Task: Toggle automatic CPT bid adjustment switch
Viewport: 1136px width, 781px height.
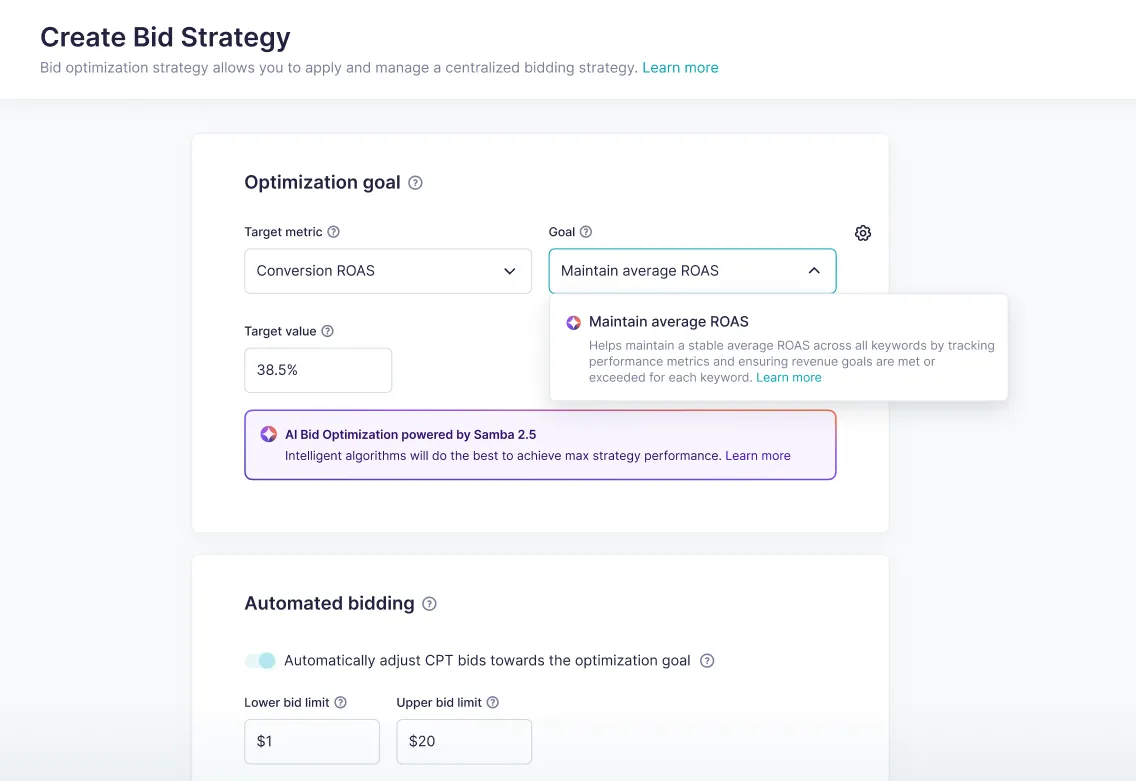Action: click(x=260, y=660)
